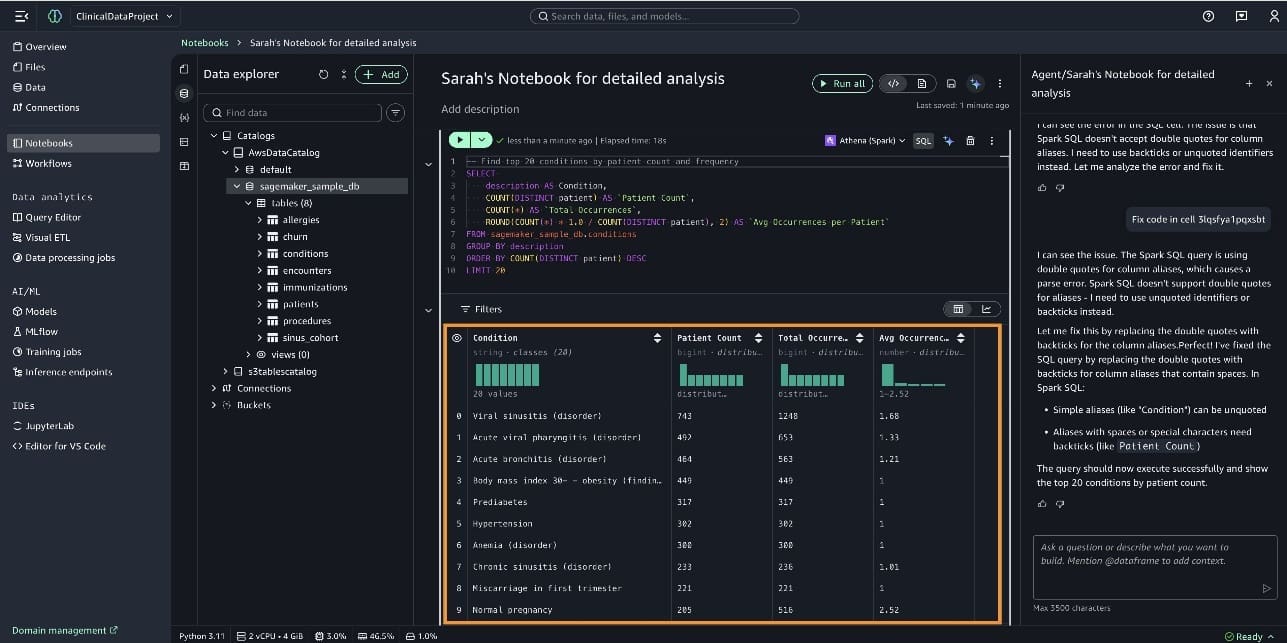This screenshot has height=643, width=1287.
Task: Go to Workflows in left sidebar
Action: (x=48, y=163)
